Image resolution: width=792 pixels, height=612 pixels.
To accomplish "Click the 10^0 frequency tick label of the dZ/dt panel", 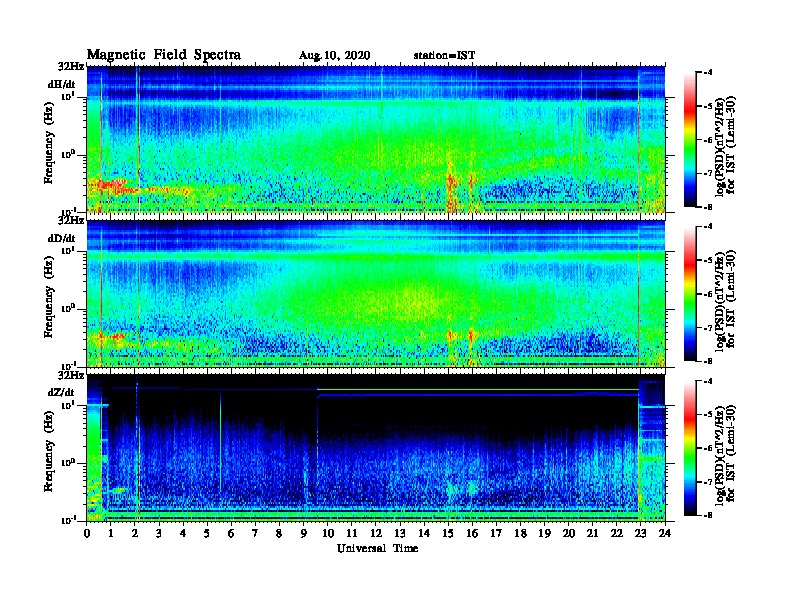I will tap(68, 463).
